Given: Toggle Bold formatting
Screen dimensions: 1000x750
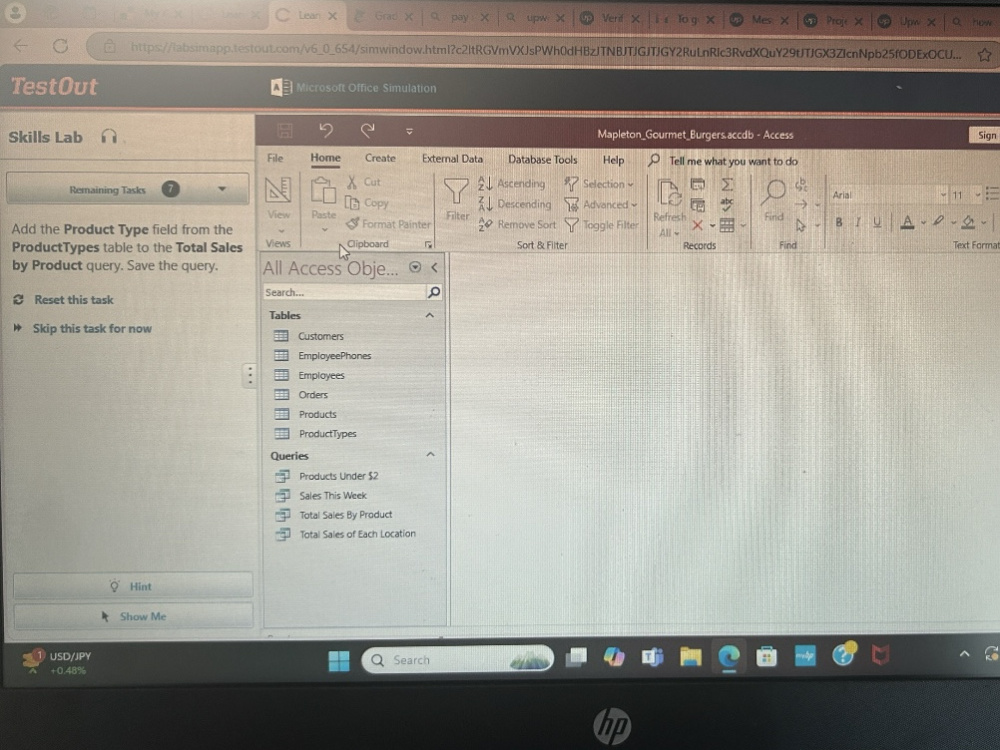Looking at the screenshot, I should 839,223.
